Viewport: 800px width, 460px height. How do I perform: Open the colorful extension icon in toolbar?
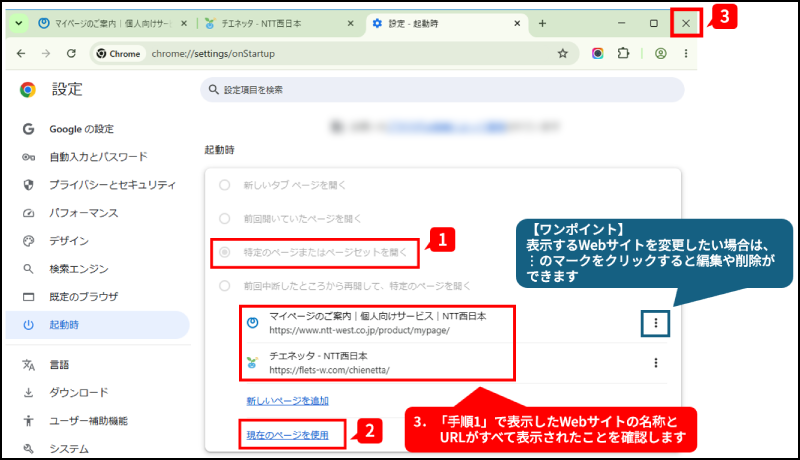[597, 54]
